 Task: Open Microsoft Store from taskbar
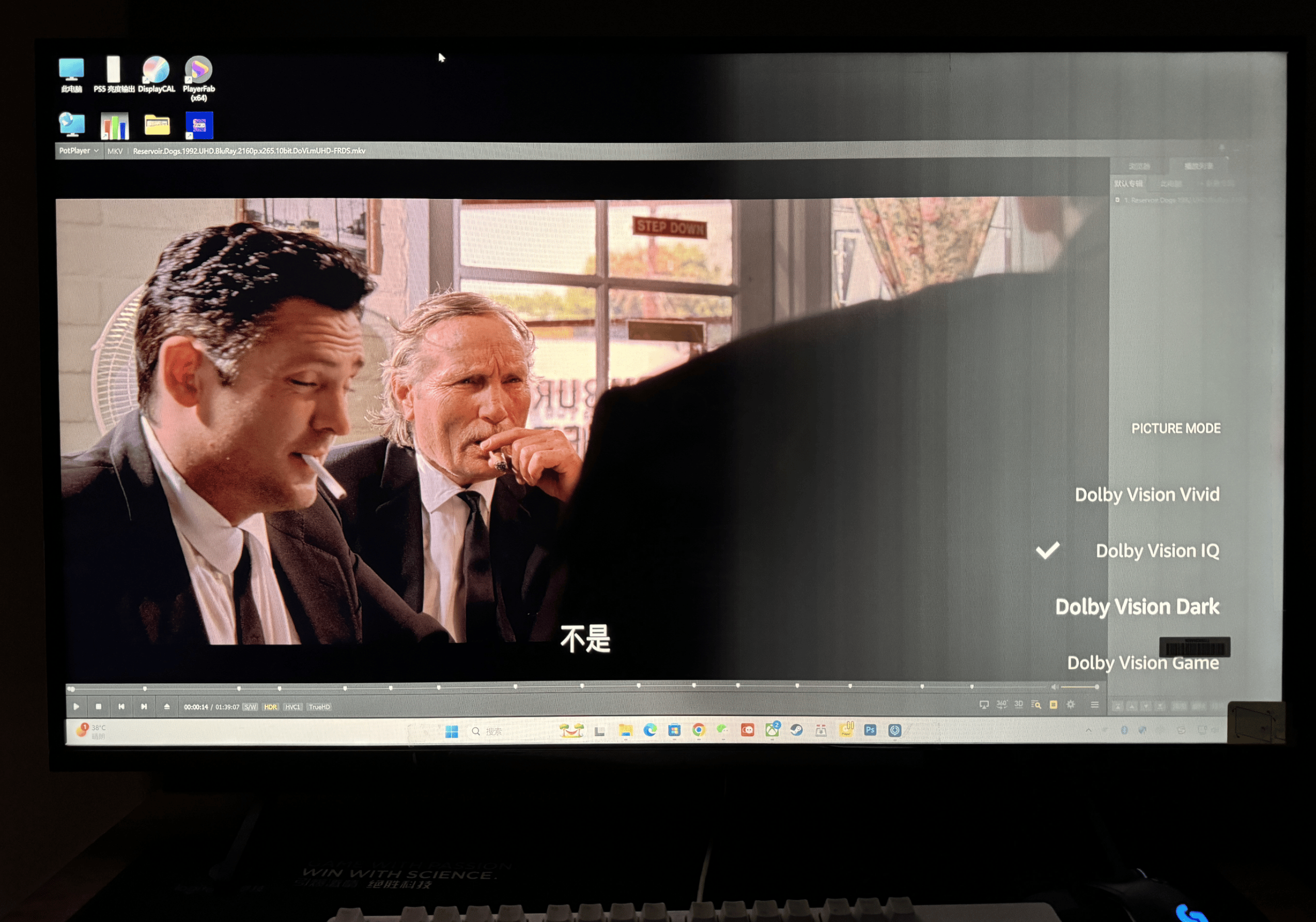[674, 730]
